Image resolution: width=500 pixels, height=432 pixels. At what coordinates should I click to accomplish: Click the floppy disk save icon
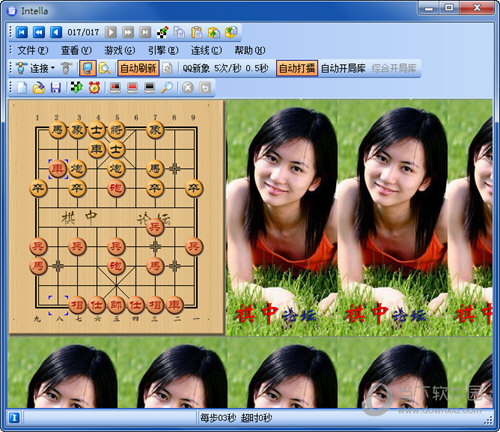[x=56, y=88]
